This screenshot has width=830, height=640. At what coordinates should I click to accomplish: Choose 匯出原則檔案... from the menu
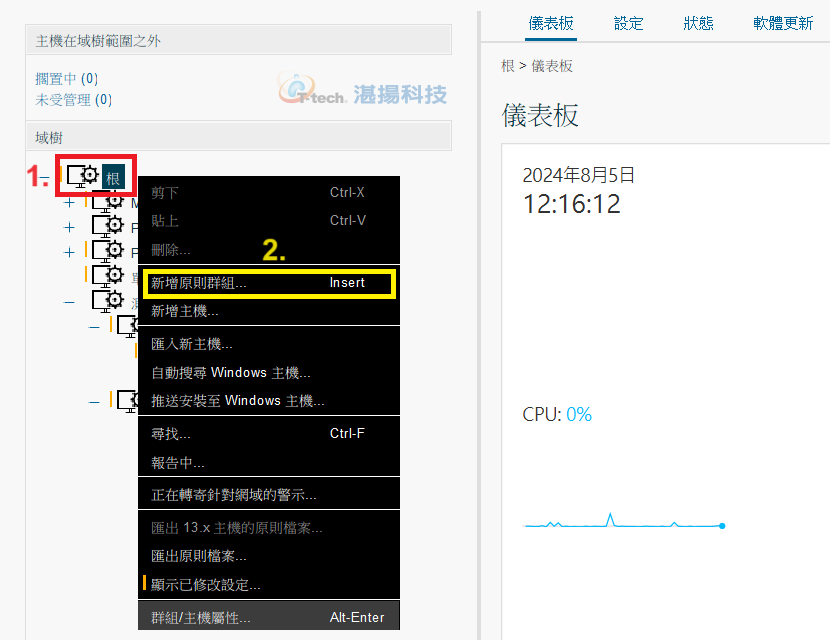point(199,555)
